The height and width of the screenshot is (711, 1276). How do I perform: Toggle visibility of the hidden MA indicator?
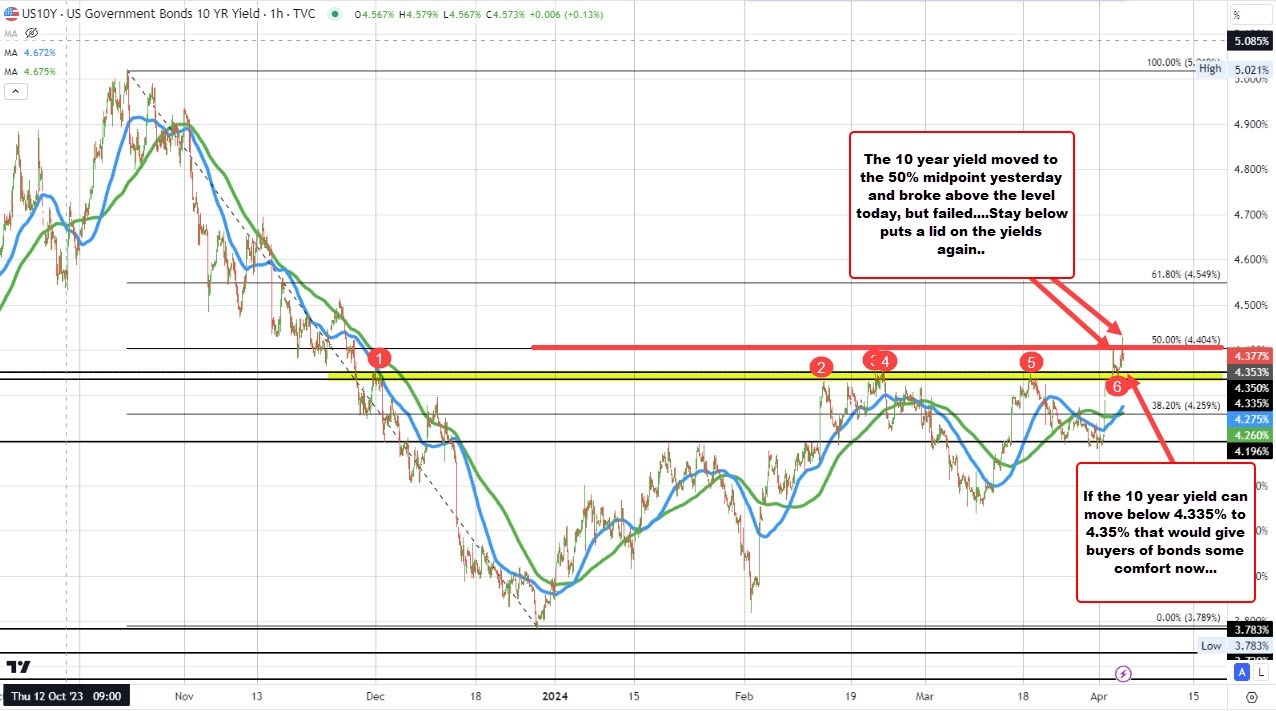tap(31, 33)
